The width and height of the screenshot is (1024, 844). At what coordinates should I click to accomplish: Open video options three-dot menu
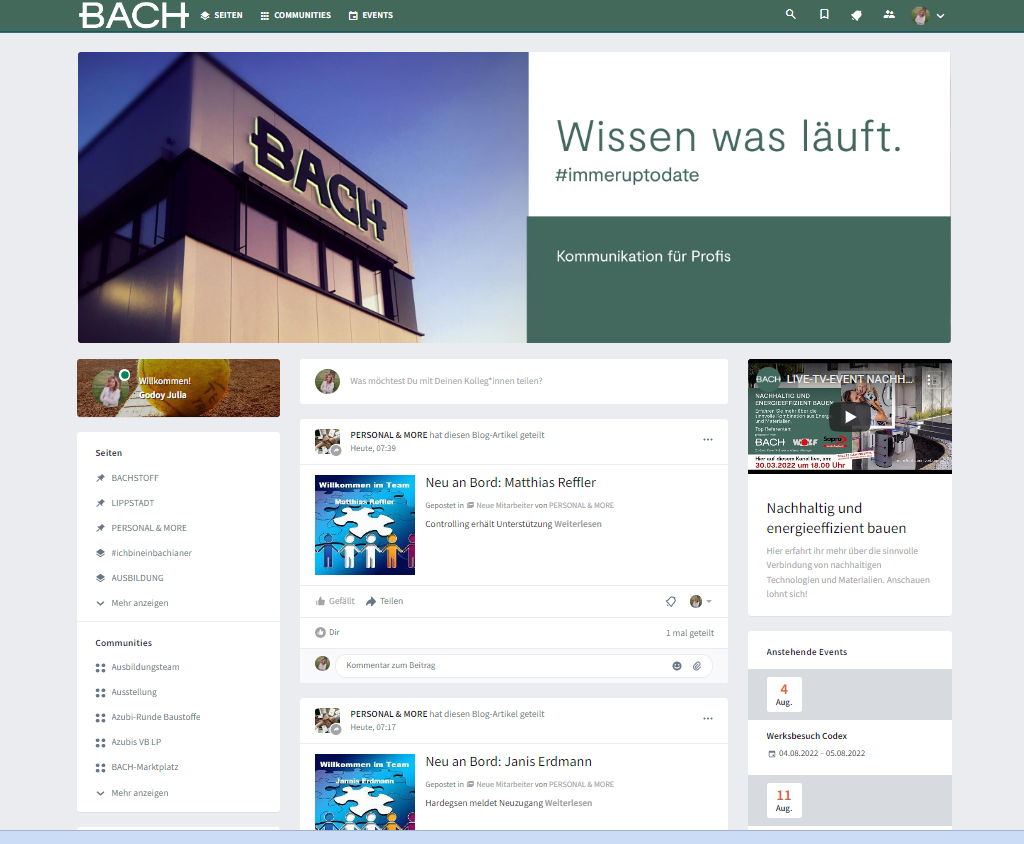929,380
